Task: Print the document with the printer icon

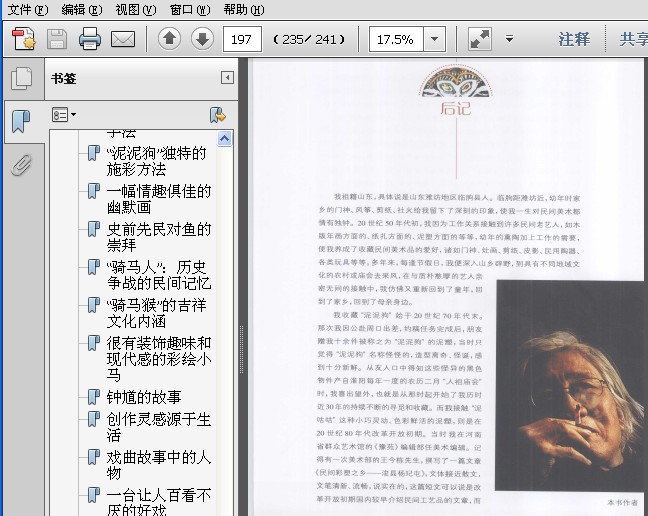Action: click(90, 39)
